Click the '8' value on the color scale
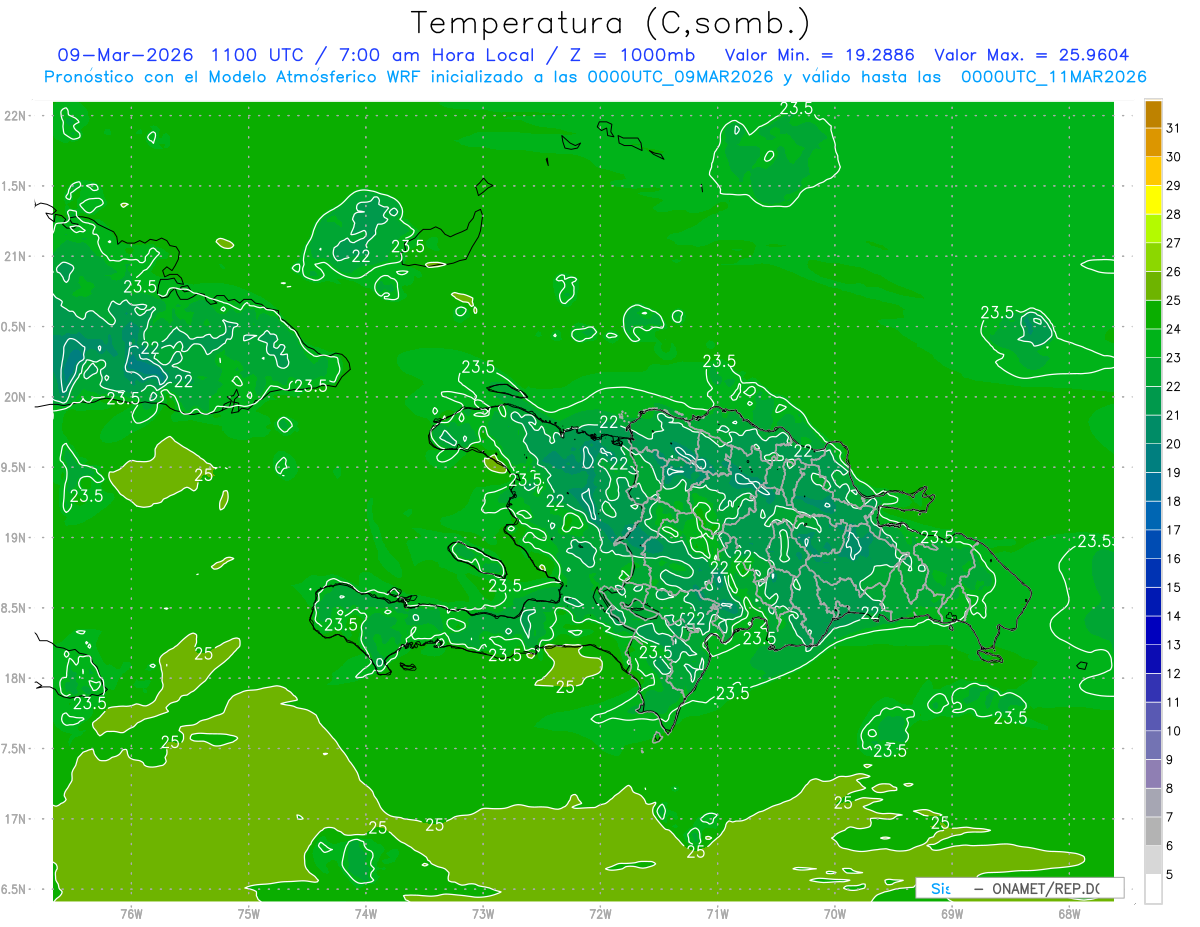This screenshot has width=1200, height=927. click(1170, 789)
